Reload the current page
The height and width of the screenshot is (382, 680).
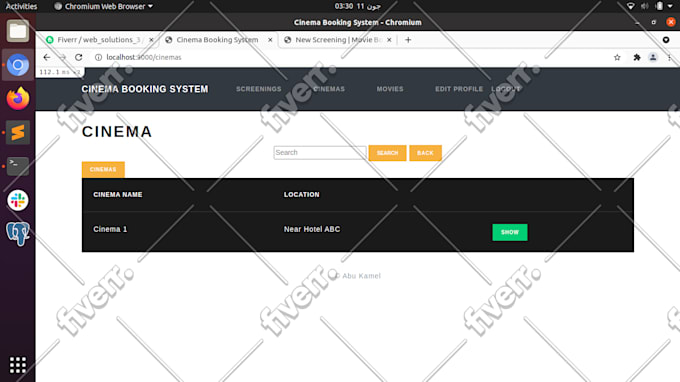point(78,57)
